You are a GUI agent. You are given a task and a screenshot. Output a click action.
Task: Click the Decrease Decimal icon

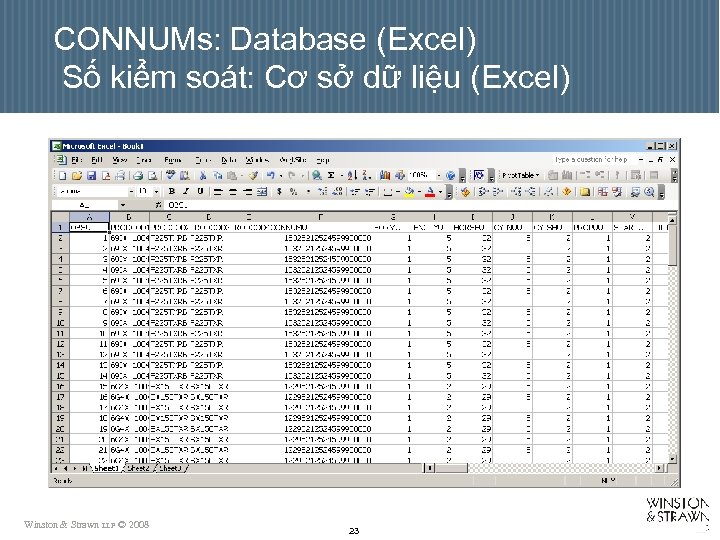337,192
